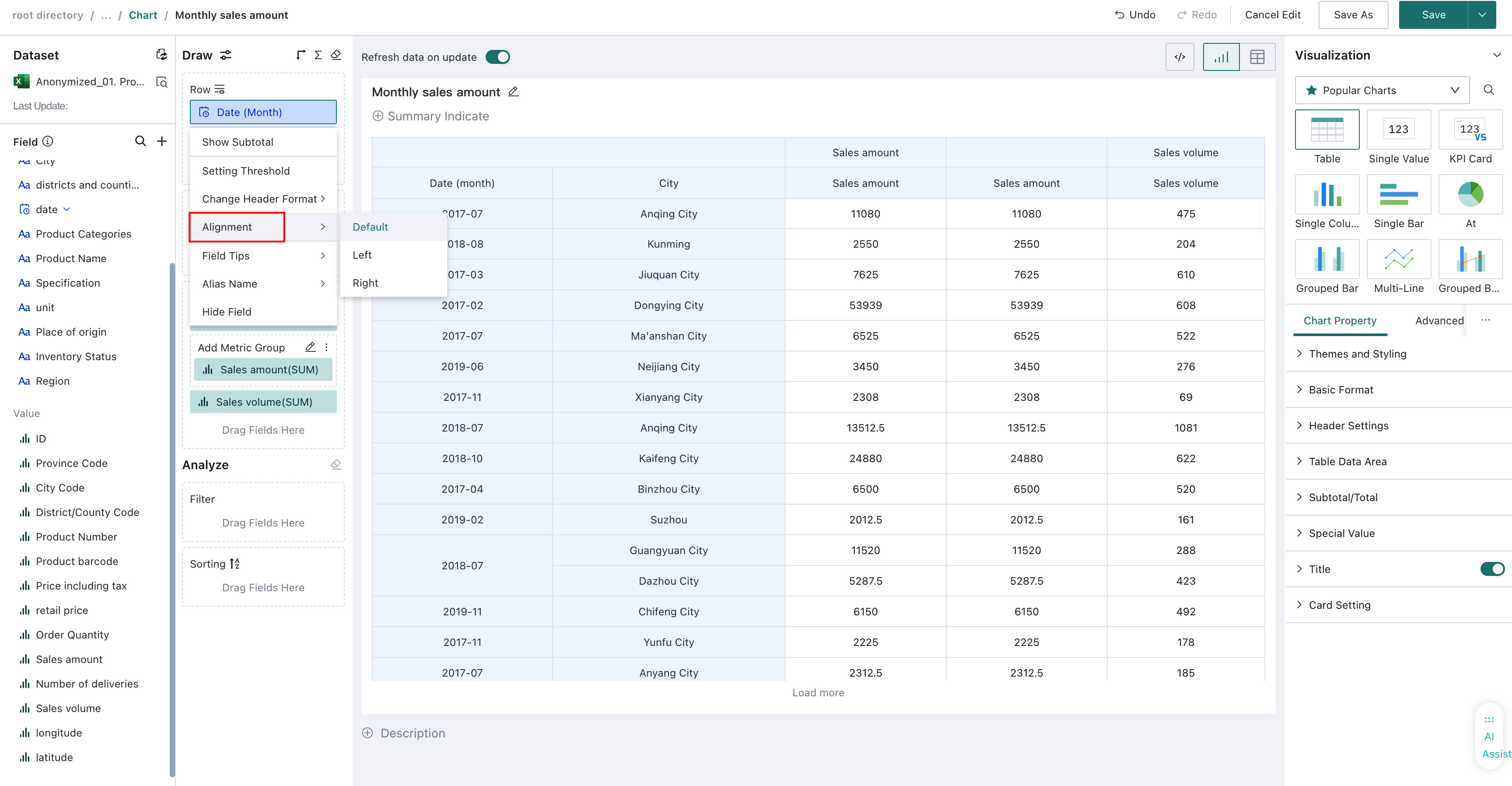
Task: Edit the Monthly sales amount title pencil
Action: pyautogui.click(x=513, y=91)
